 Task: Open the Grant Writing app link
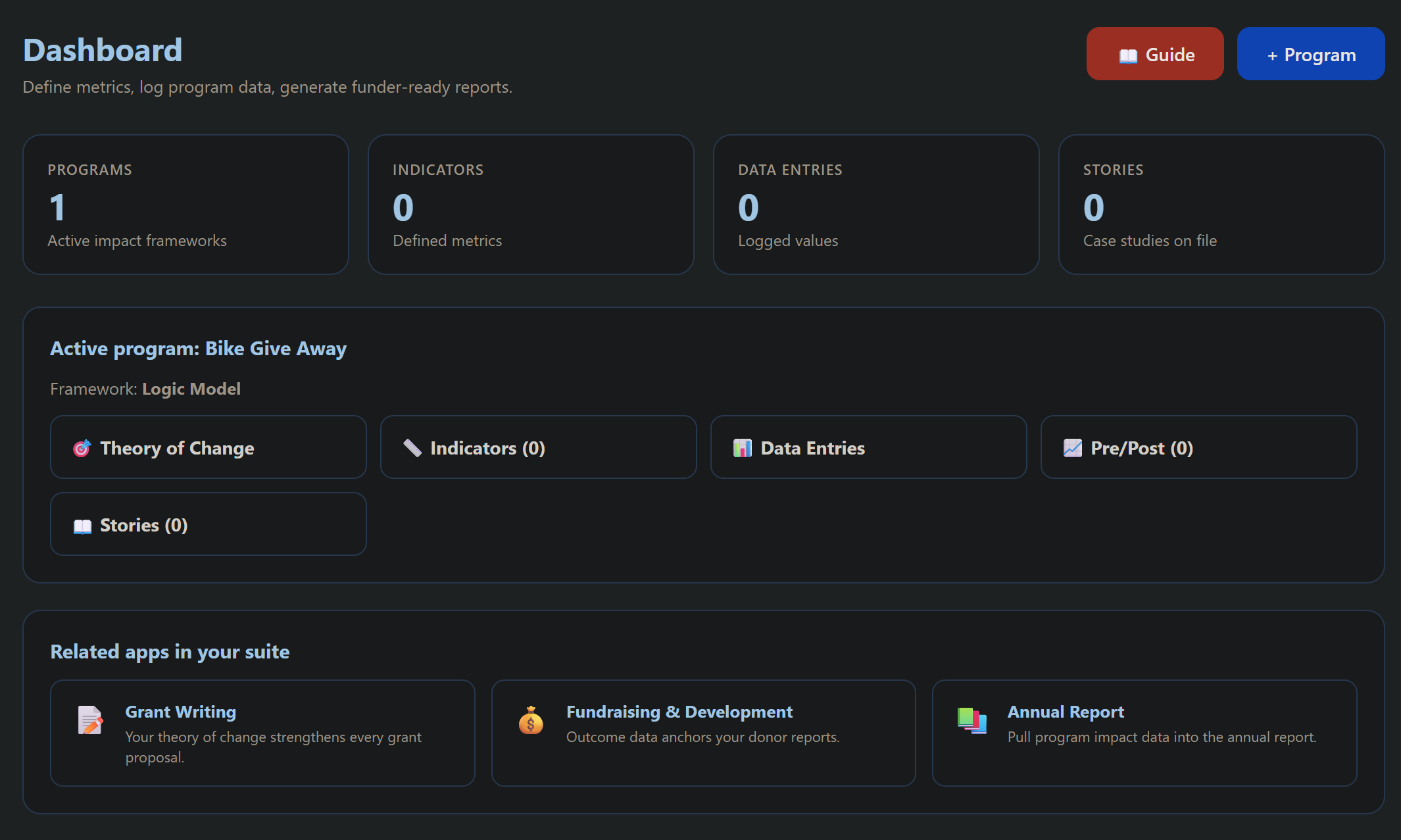pyautogui.click(x=262, y=733)
